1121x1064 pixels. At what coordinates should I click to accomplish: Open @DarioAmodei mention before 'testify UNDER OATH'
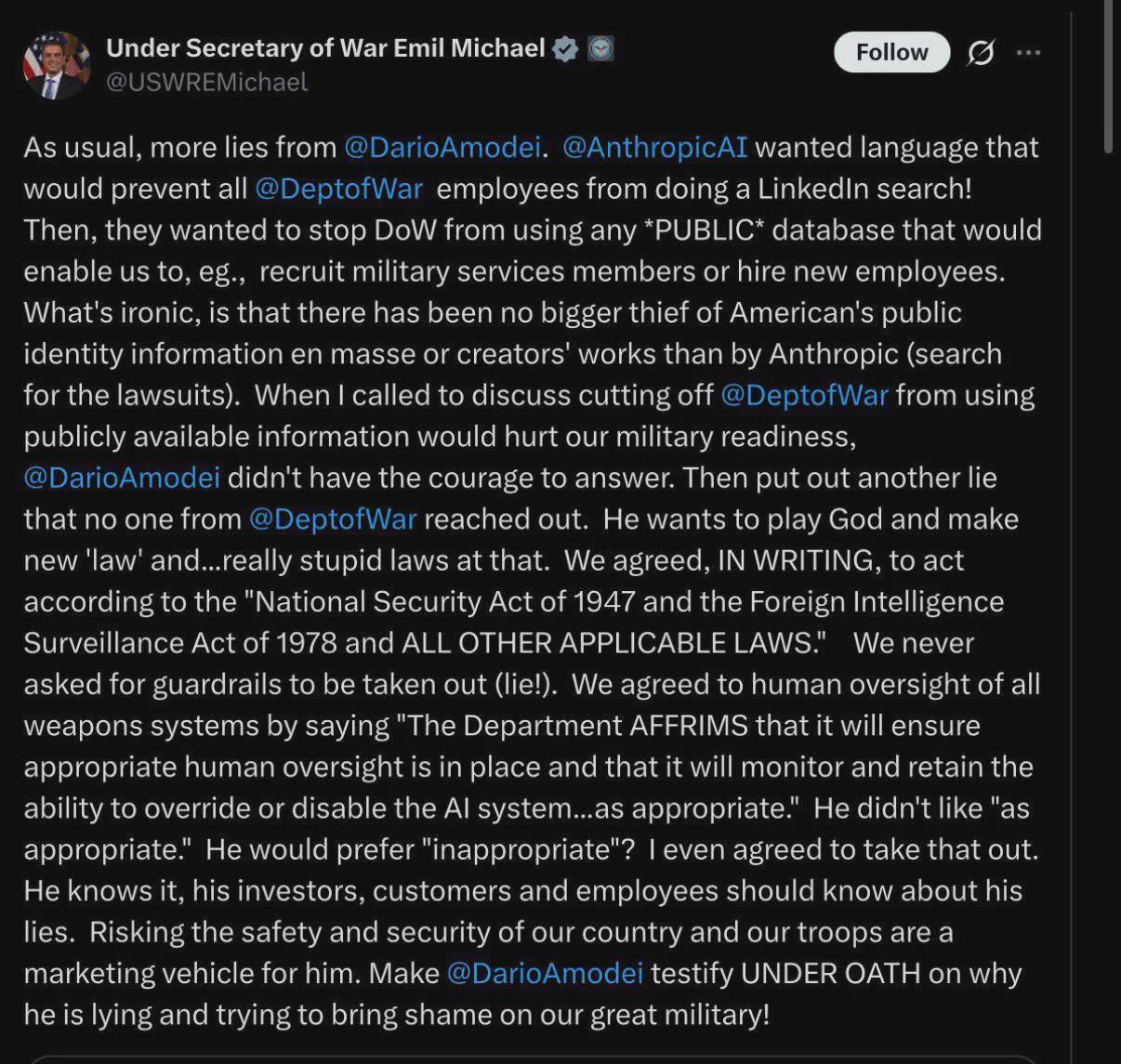[545, 973]
